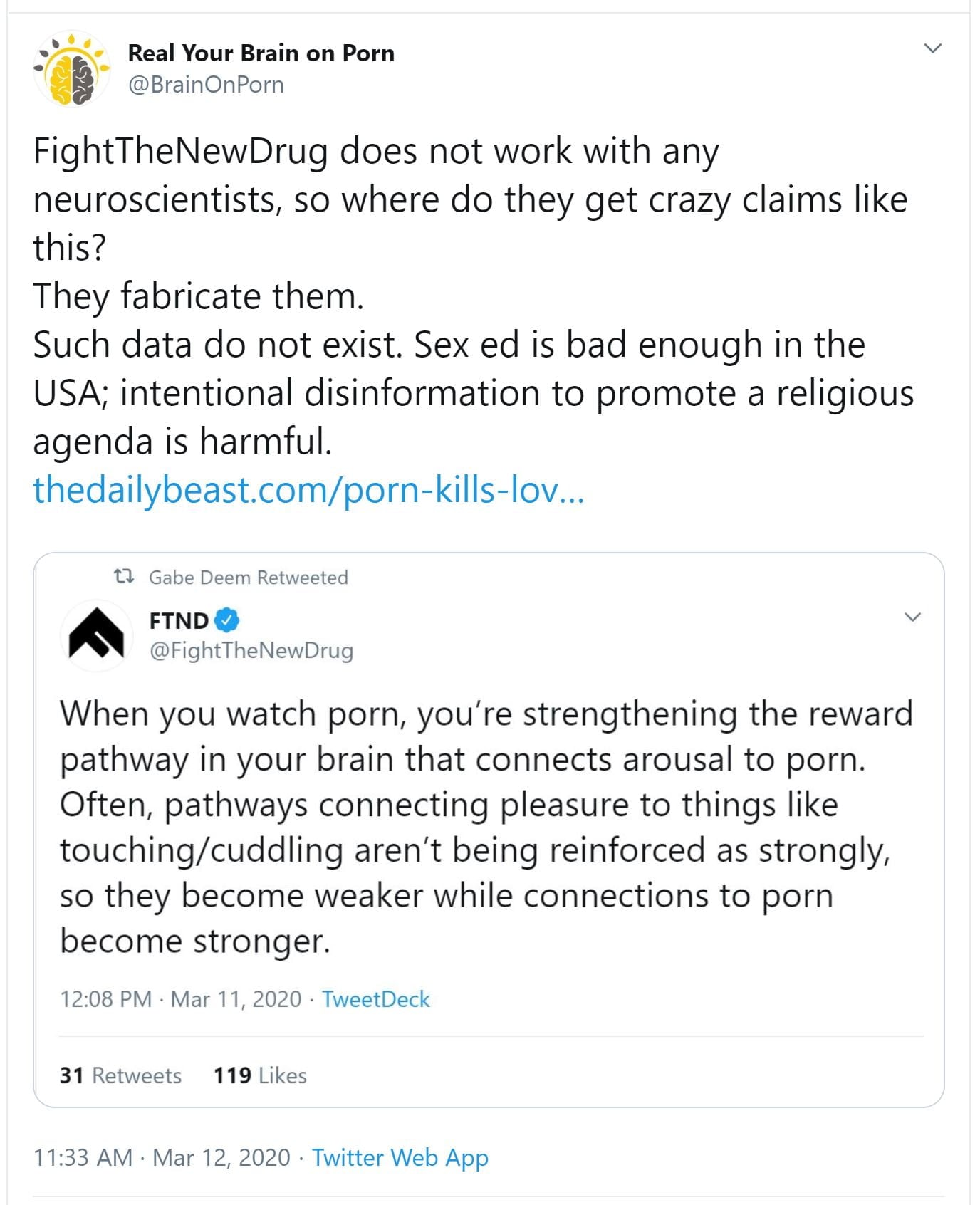Click the 11:33 AM Mar 12, 2020 timestamp

(x=162, y=1157)
